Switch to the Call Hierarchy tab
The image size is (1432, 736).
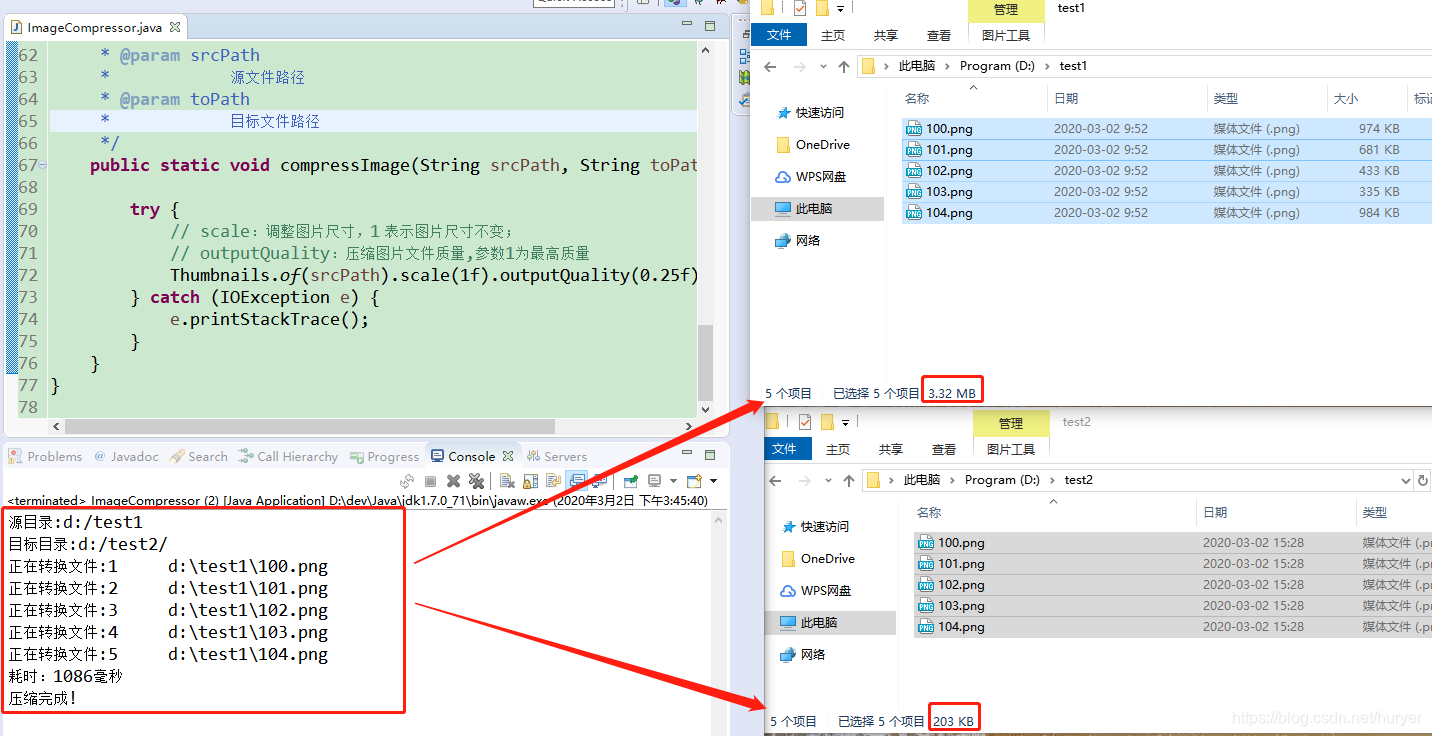pyautogui.click(x=289, y=456)
